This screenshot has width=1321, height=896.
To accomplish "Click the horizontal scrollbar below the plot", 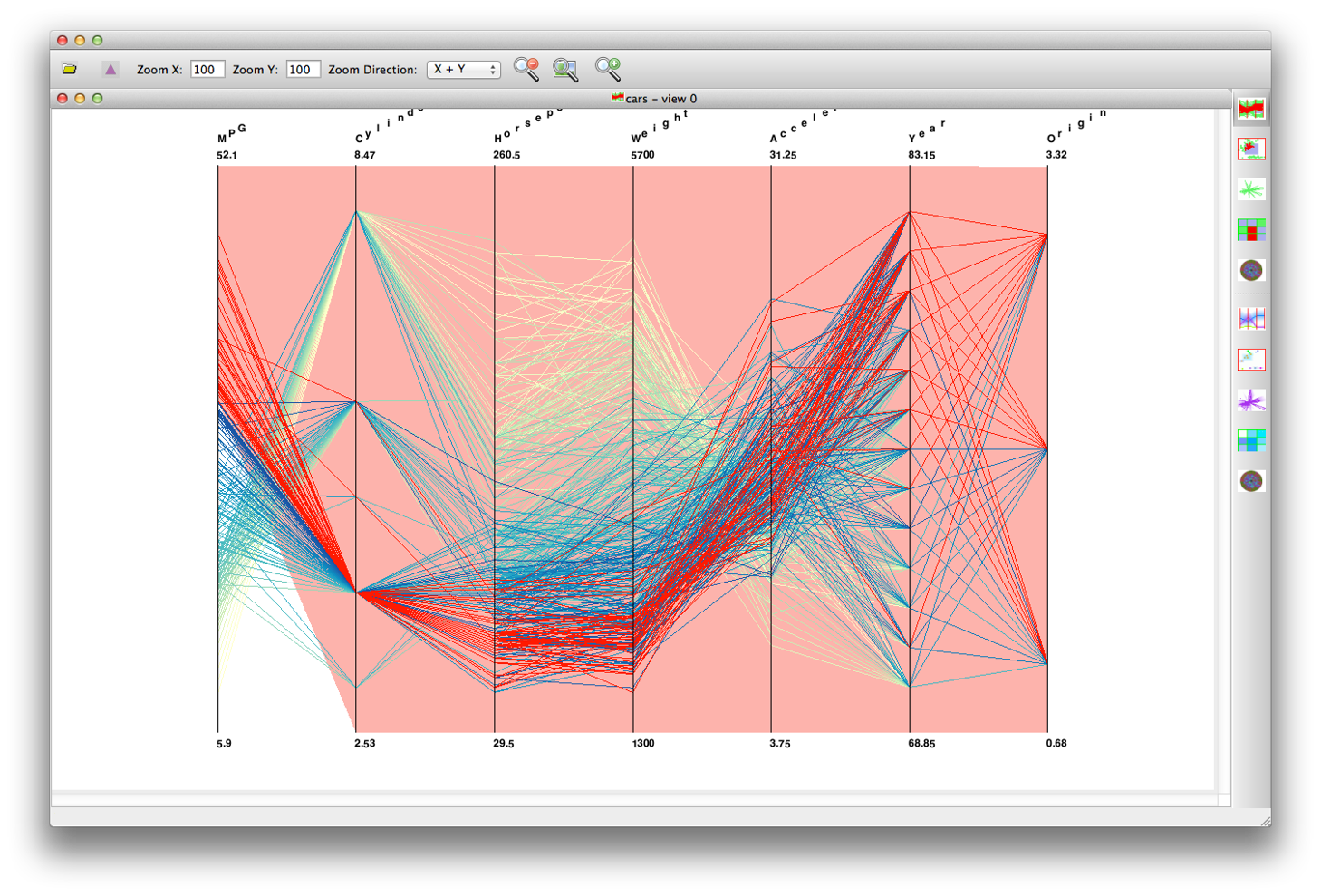I will click(x=634, y=800).
